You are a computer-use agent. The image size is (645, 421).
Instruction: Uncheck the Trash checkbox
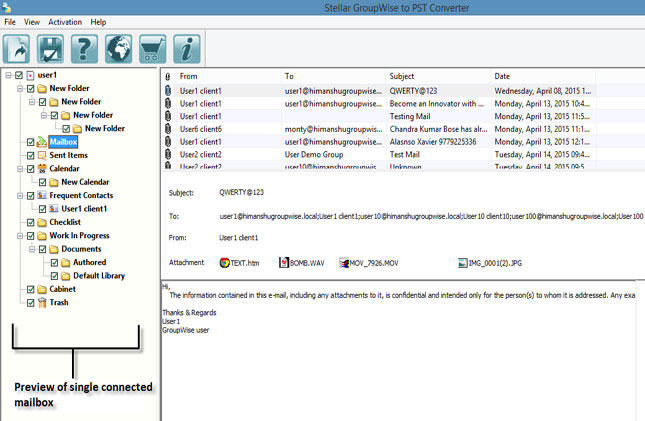(x=30, y=303)
